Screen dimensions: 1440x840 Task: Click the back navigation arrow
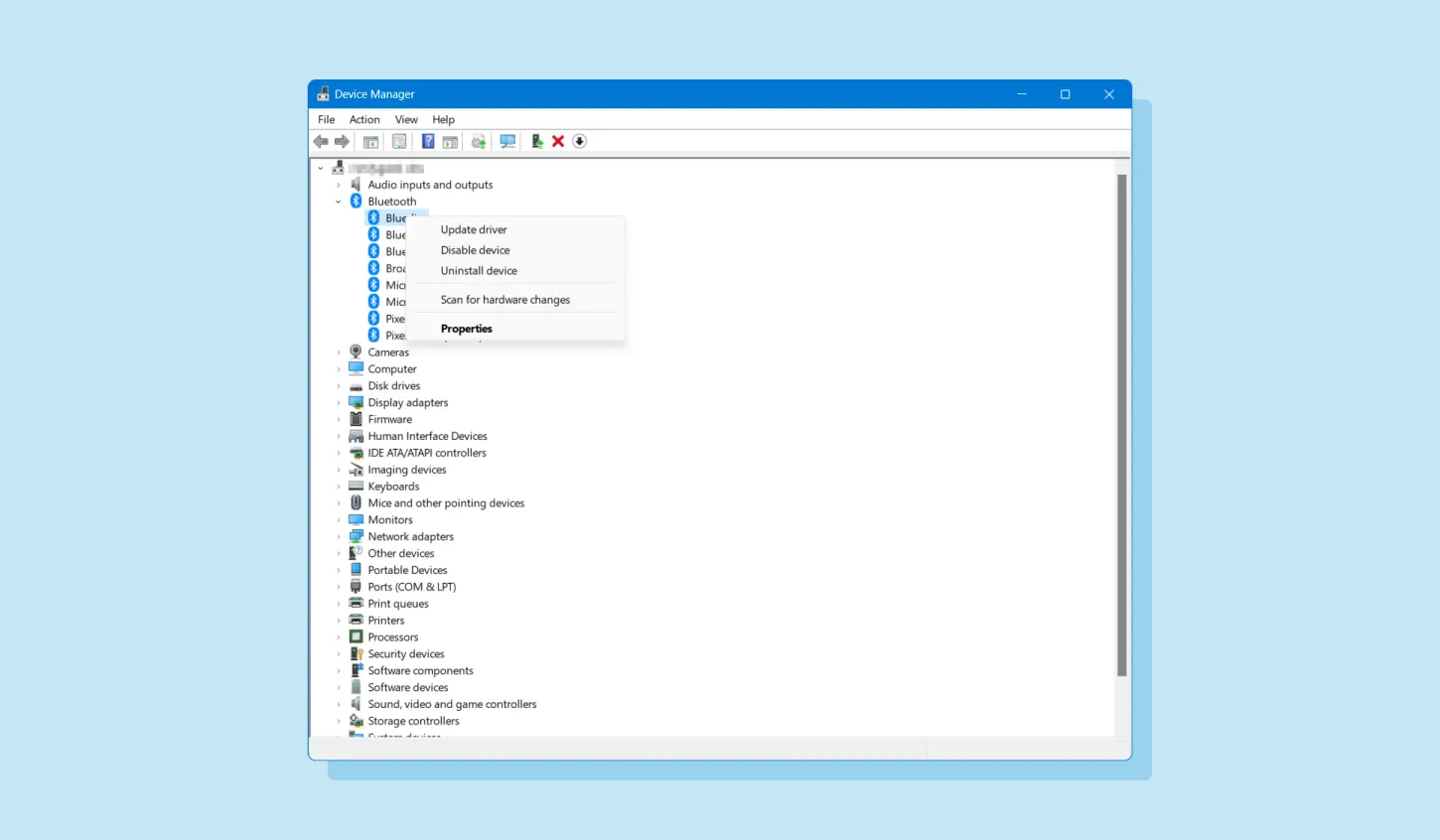click(321, 141)
